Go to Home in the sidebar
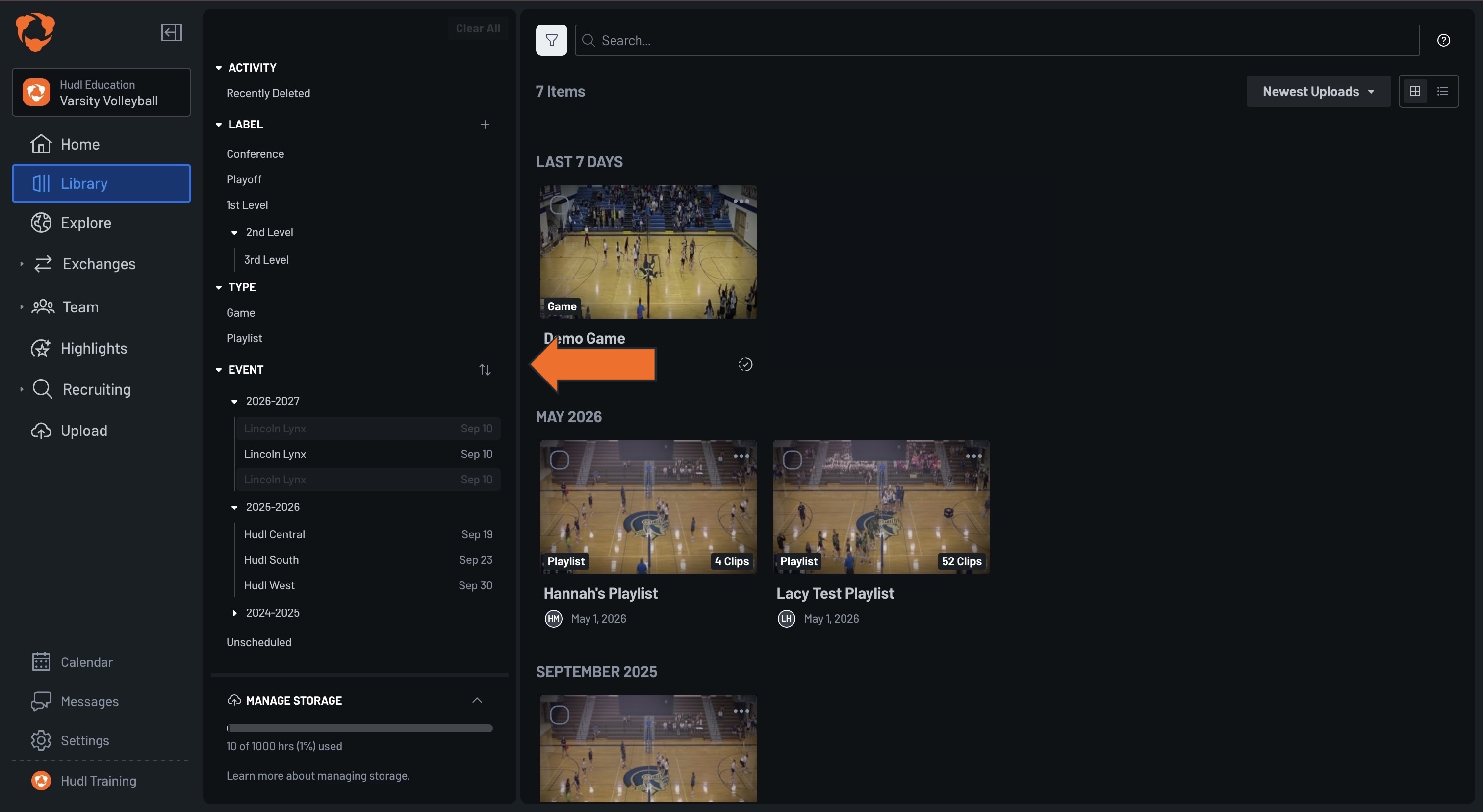 (102, 144)
